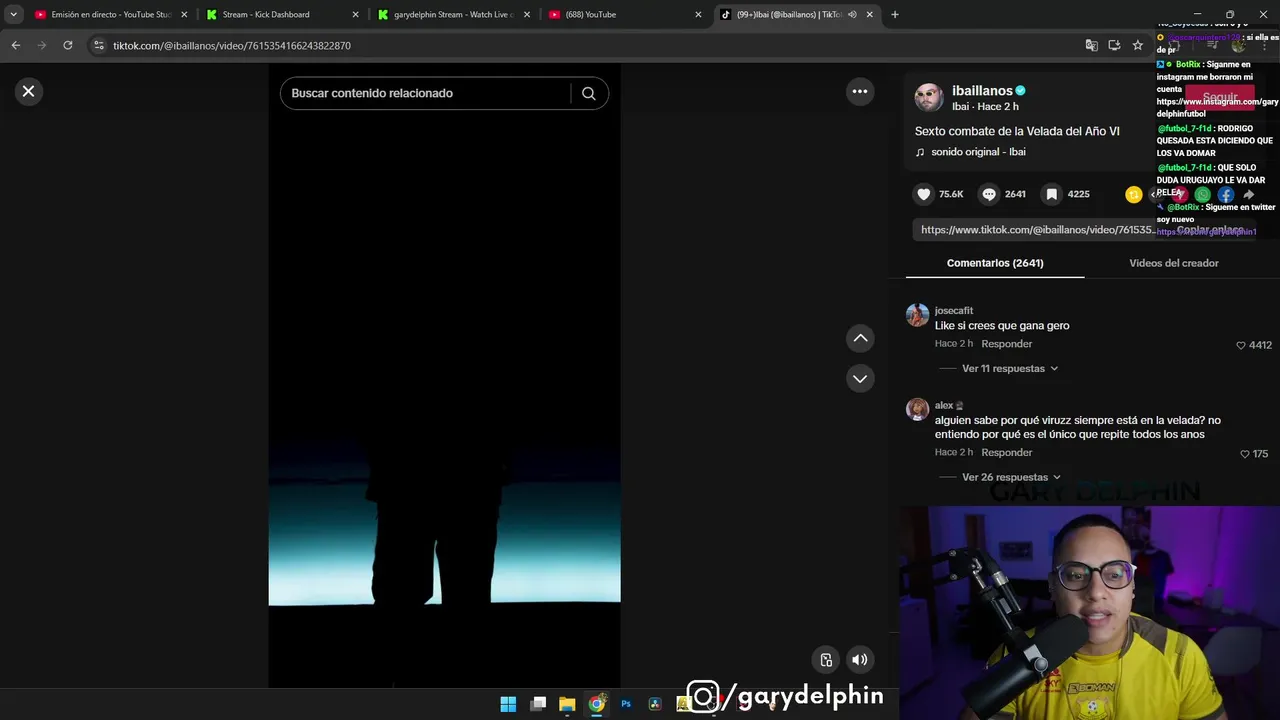Click the ibaillanos profile avatar
Screen dimensions: 1280x720
(929, 97)
